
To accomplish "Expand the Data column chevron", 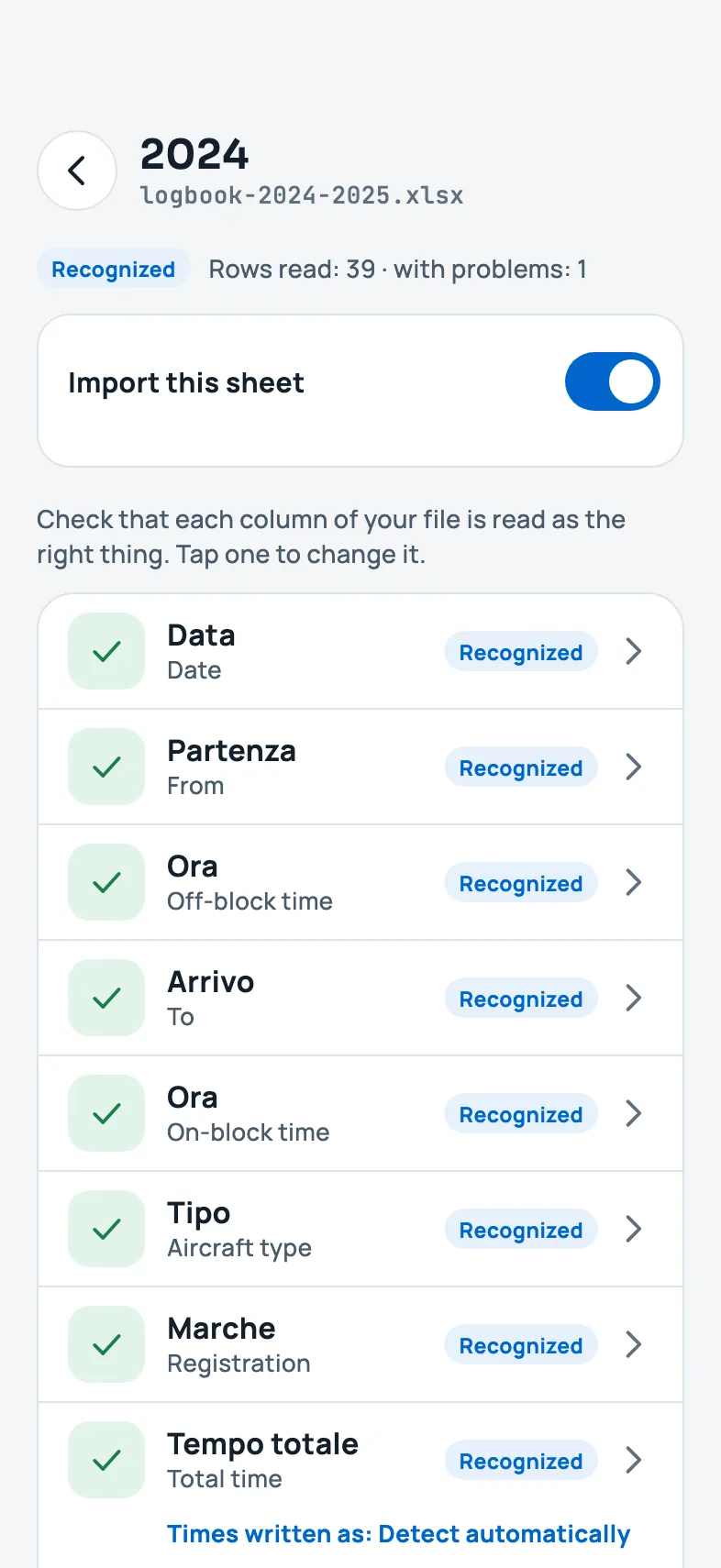I will (x=633, y=652).
